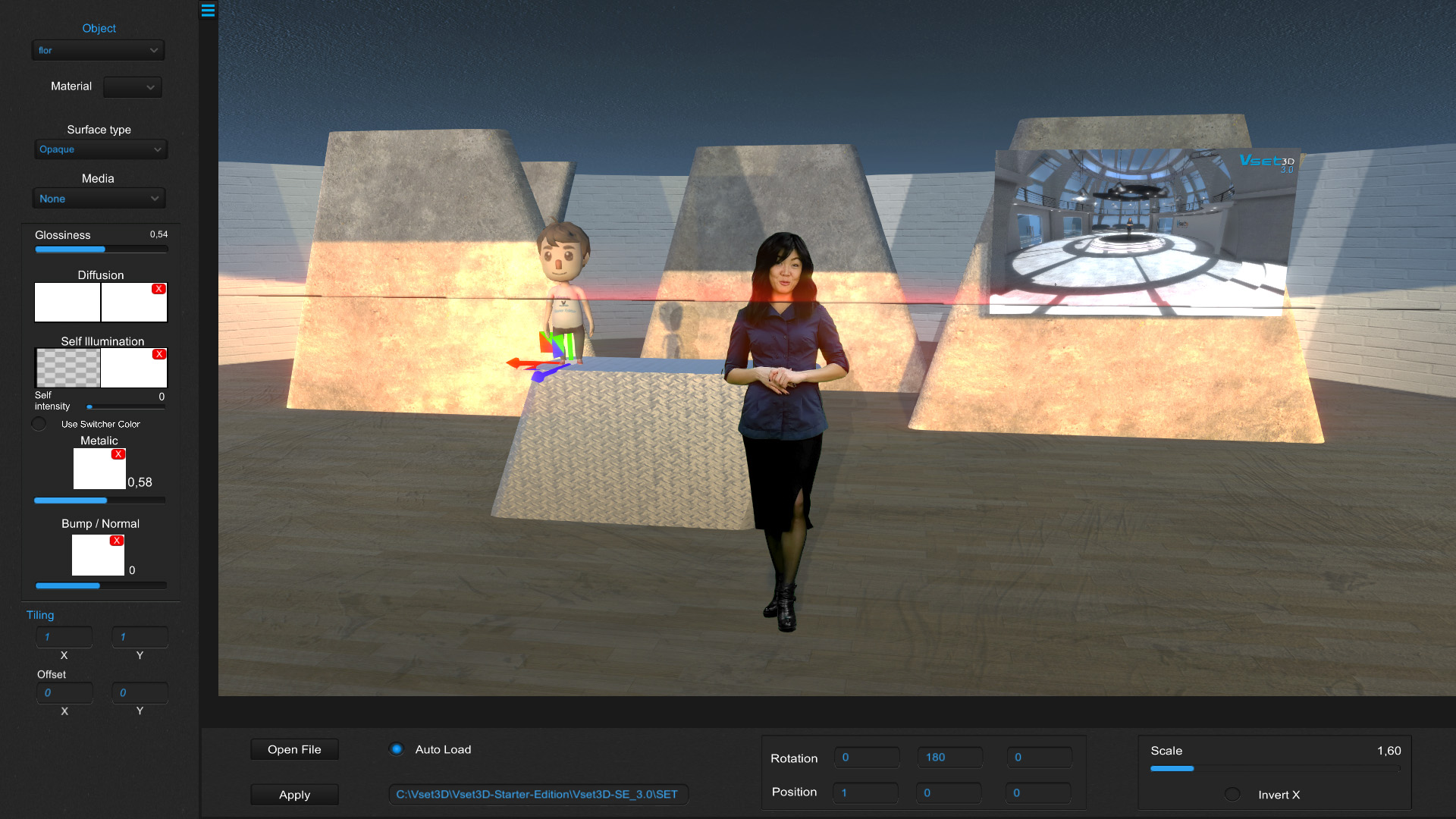Screen dimensions: 1456x819
Task: Click the Glossiness value 0,54
Action: pos(158,234)
